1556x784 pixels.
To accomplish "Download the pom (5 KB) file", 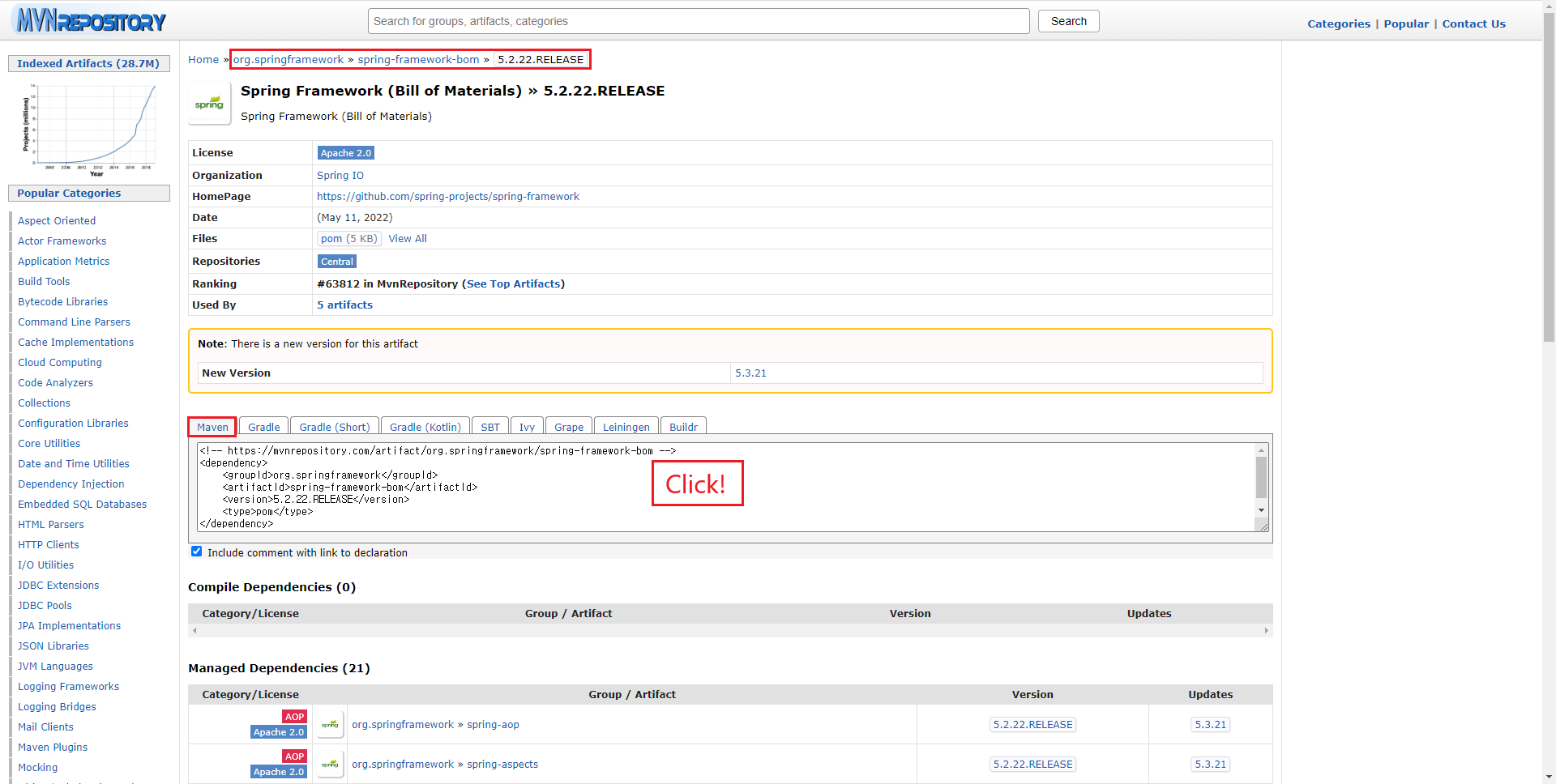I will coord(348,238).
